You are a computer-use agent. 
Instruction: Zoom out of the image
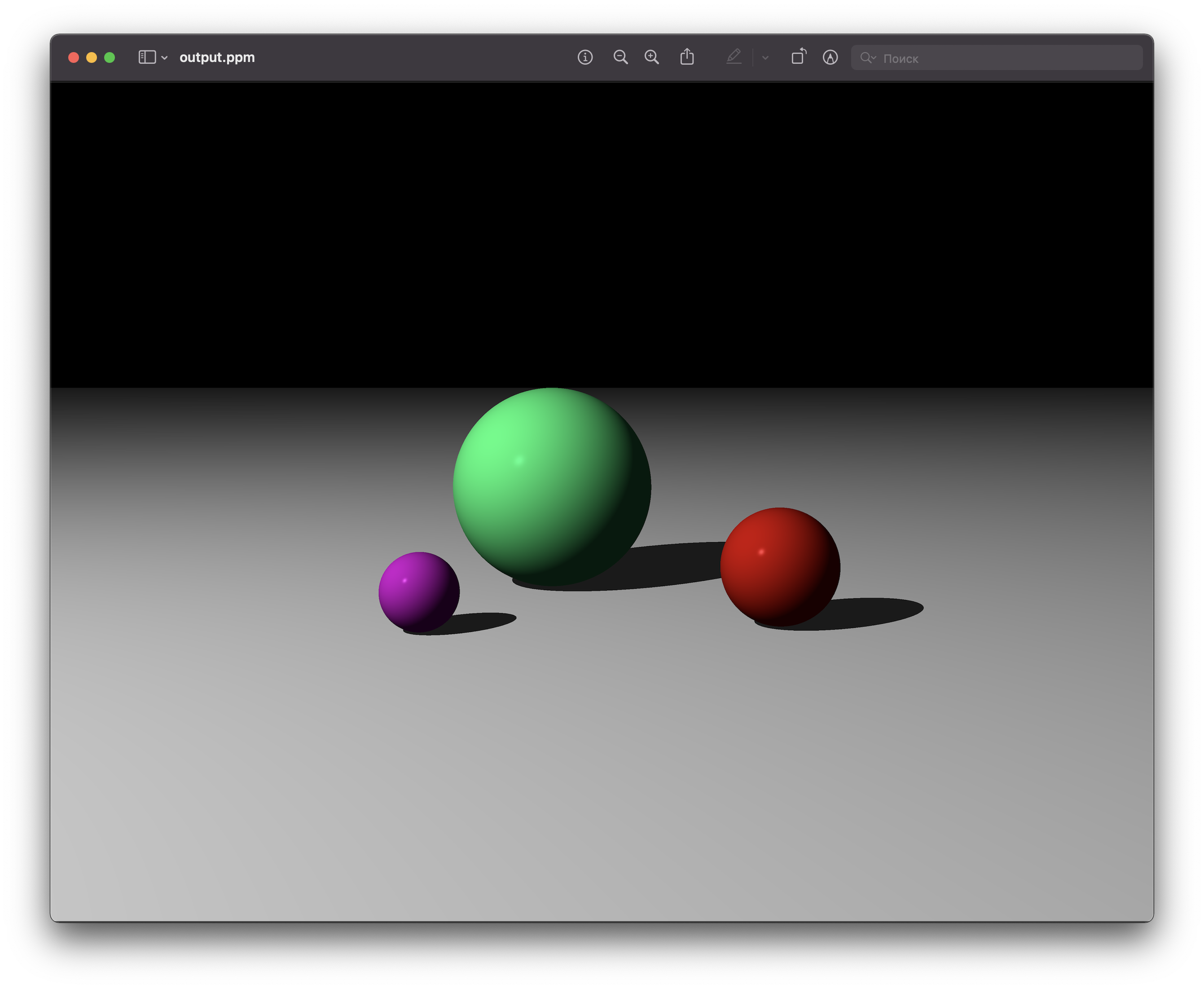click(x=620, y=57)
